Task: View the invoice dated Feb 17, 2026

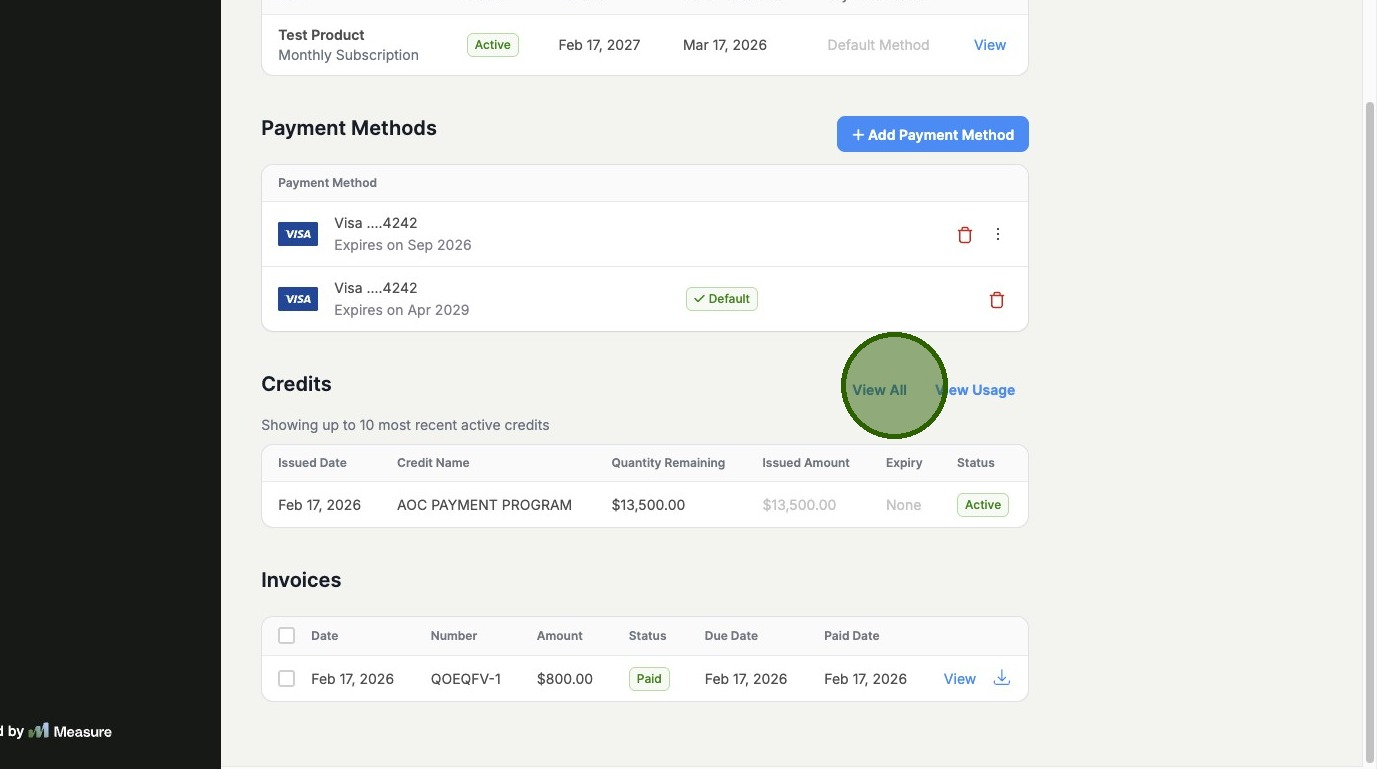Action: pyautogui.click(x=959, y=679)
